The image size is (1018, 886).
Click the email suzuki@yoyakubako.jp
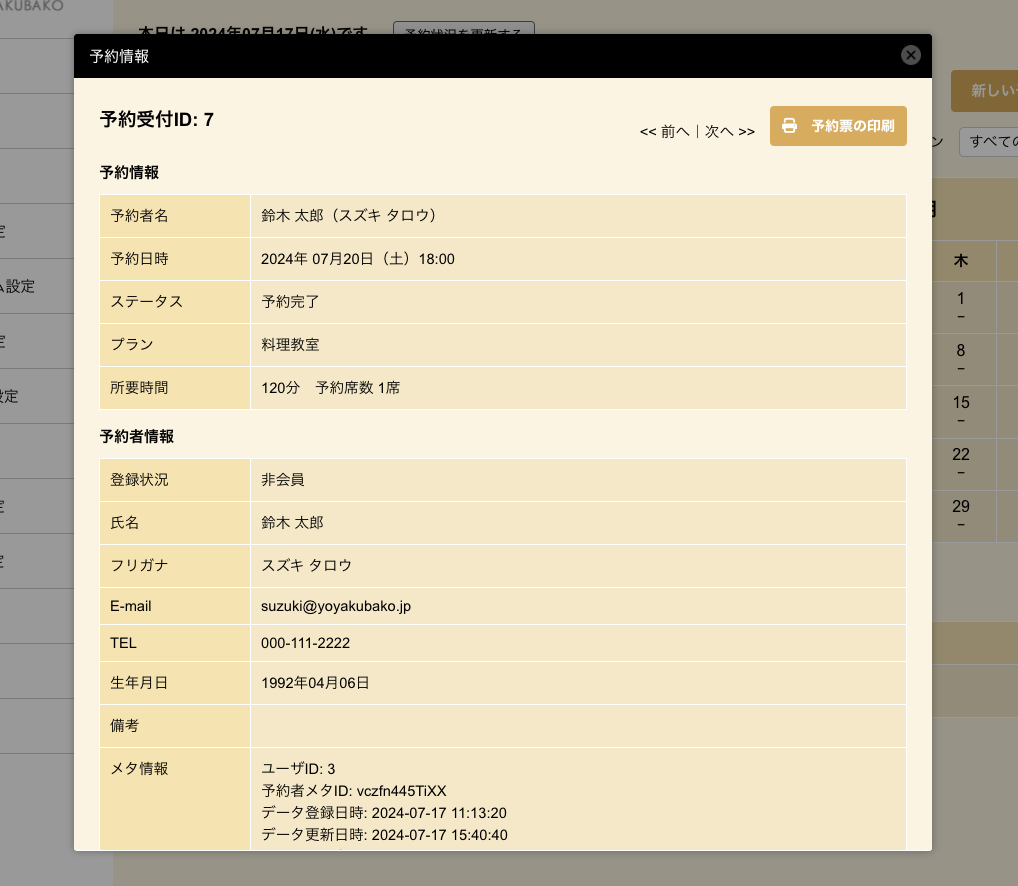tap(336, 606)
